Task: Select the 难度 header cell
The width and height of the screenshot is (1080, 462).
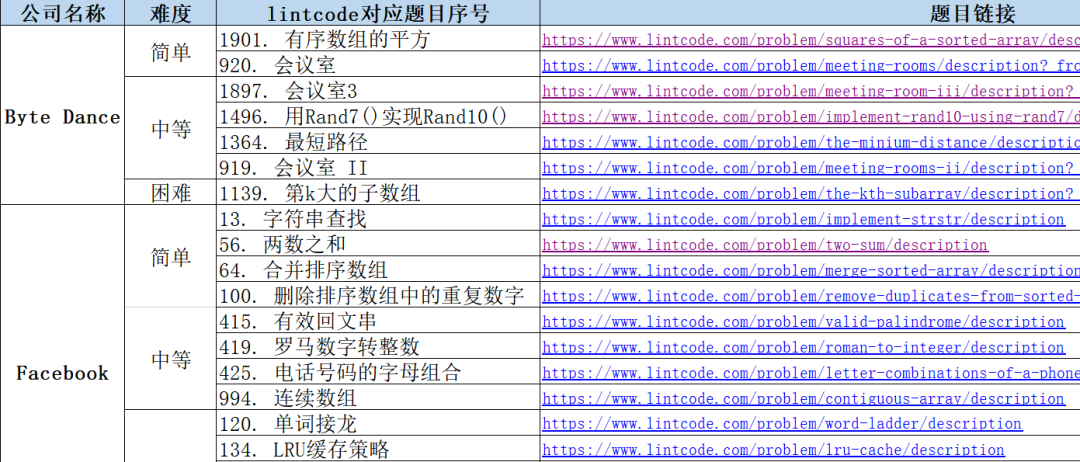Action: tap(171, 13)
